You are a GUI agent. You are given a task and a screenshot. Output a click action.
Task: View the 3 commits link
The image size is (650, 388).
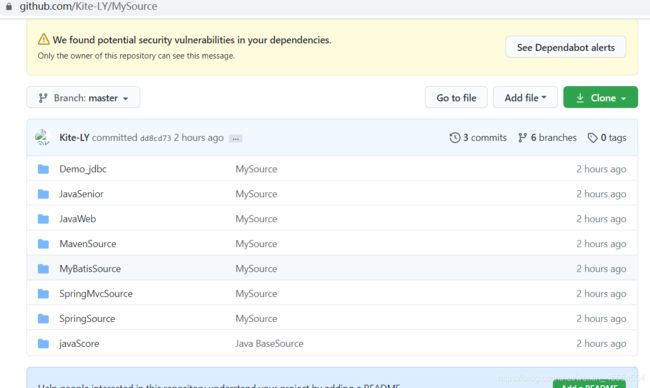point(485,138)
